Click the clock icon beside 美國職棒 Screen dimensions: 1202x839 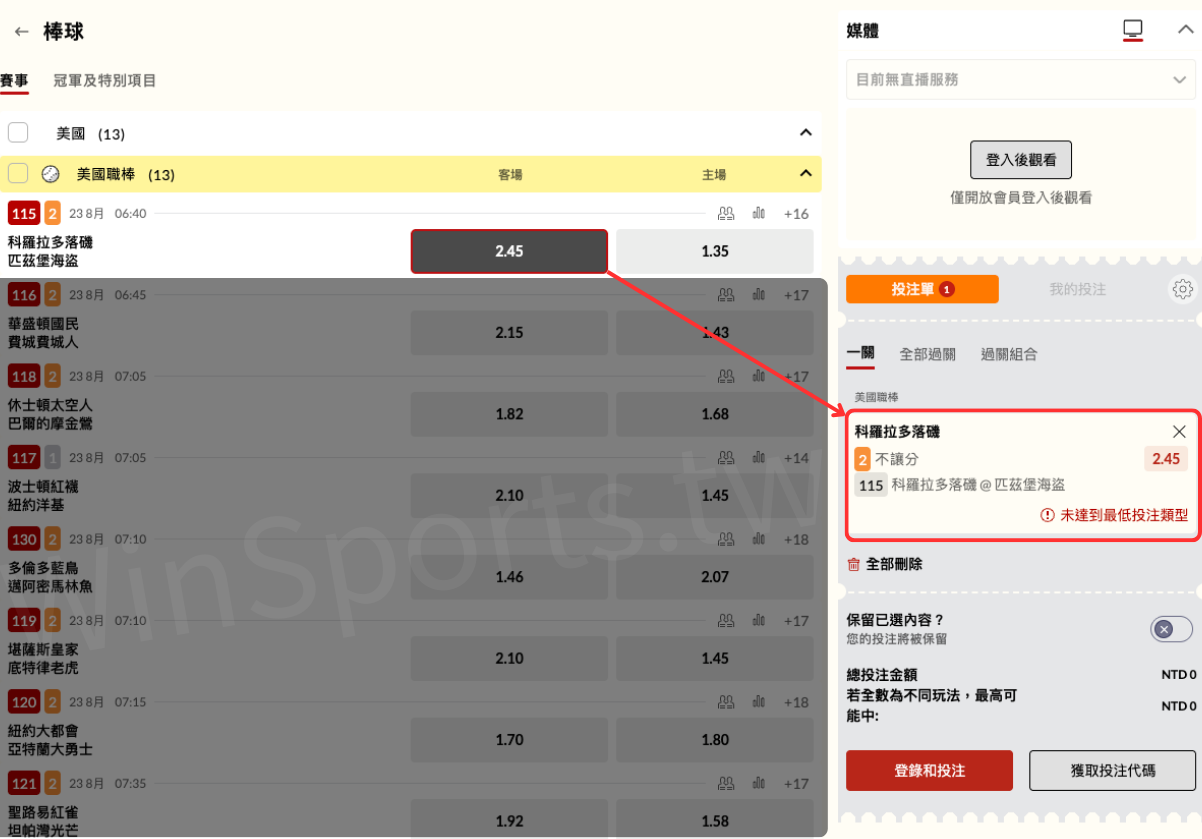tap(51, 173)
